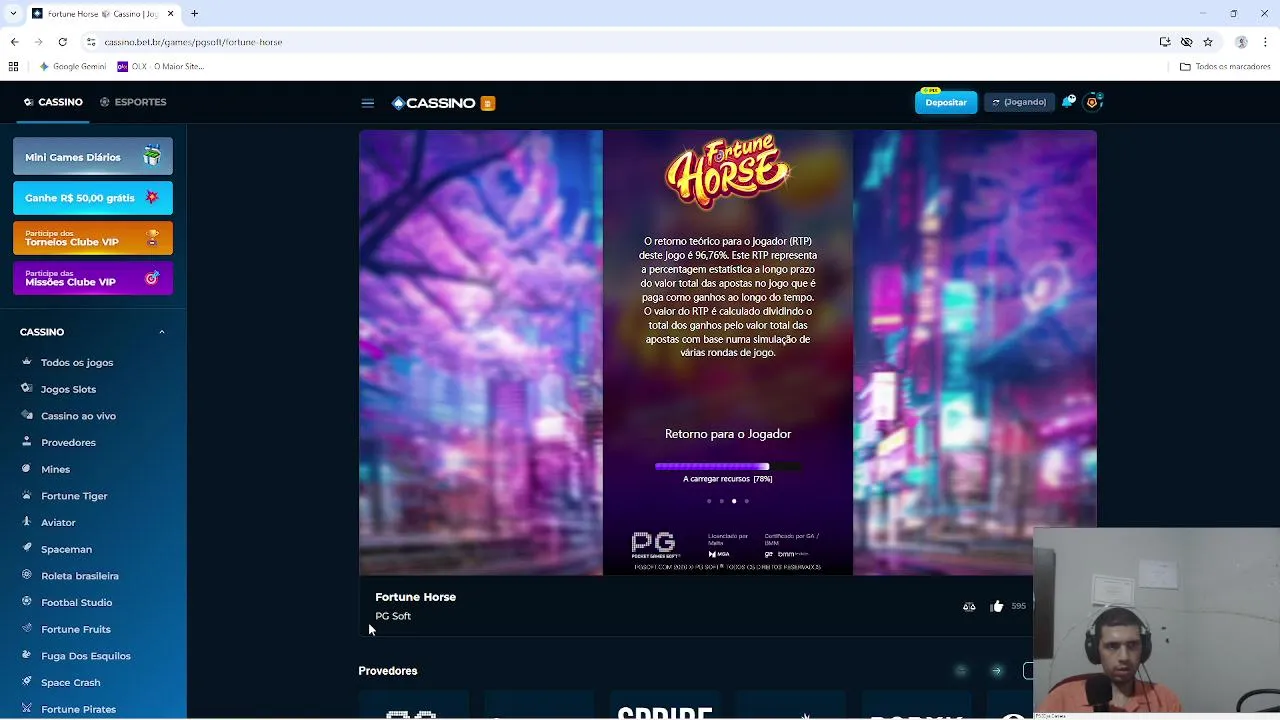Screen dimensions: 1280x720
Task: Open Provedores in the sidebar
Action: pos(68,442)
